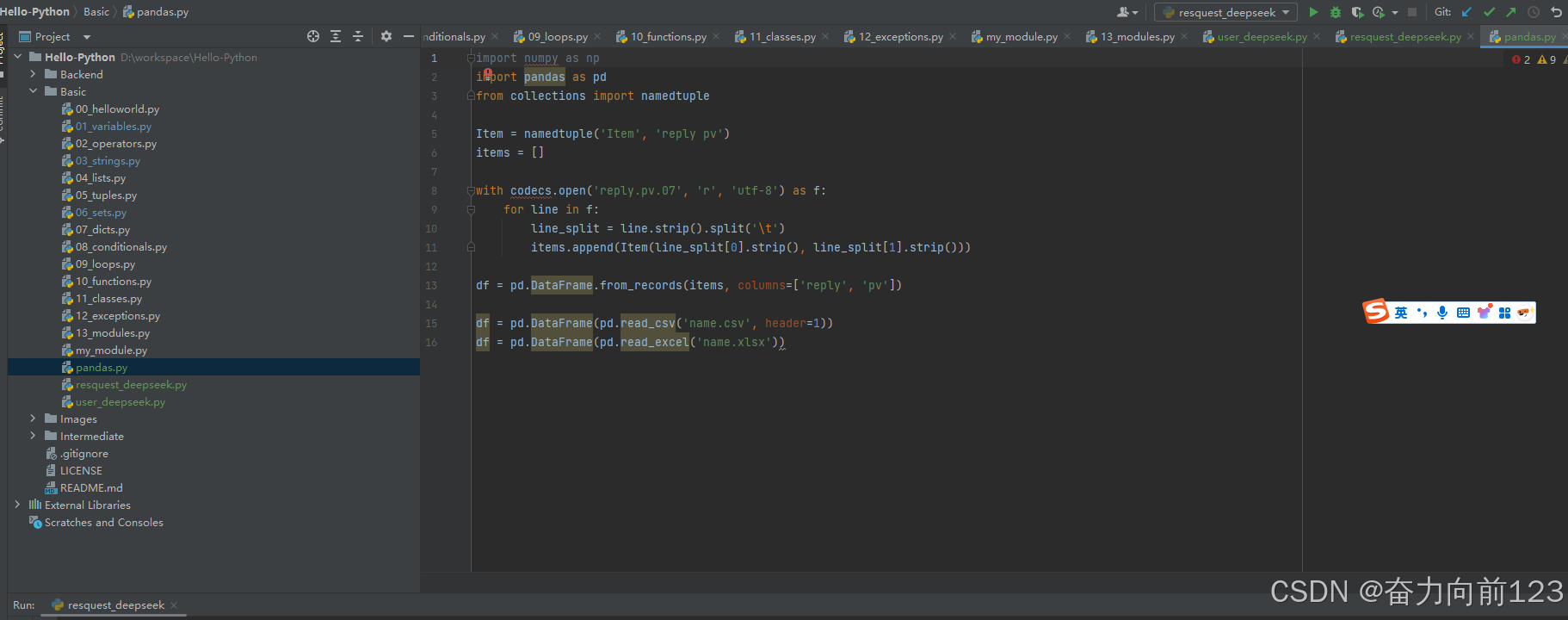Screen dimensions: 1568x620
Task: Open 00_helloworld.py in project tree
Action: (117, 108)
